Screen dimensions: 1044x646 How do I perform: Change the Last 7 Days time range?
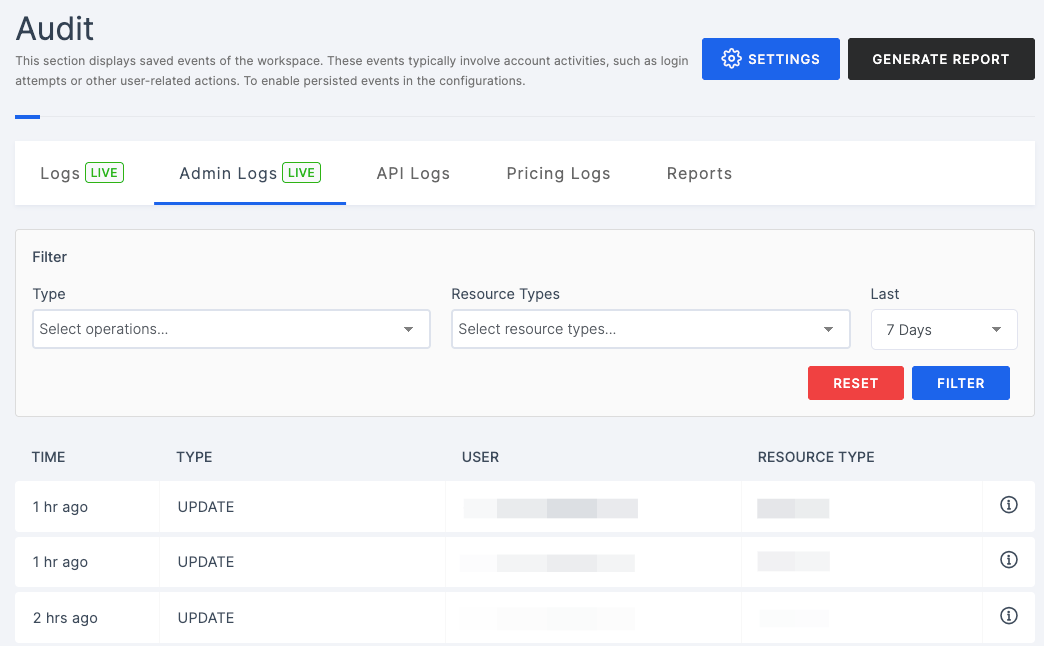[943, 330]
